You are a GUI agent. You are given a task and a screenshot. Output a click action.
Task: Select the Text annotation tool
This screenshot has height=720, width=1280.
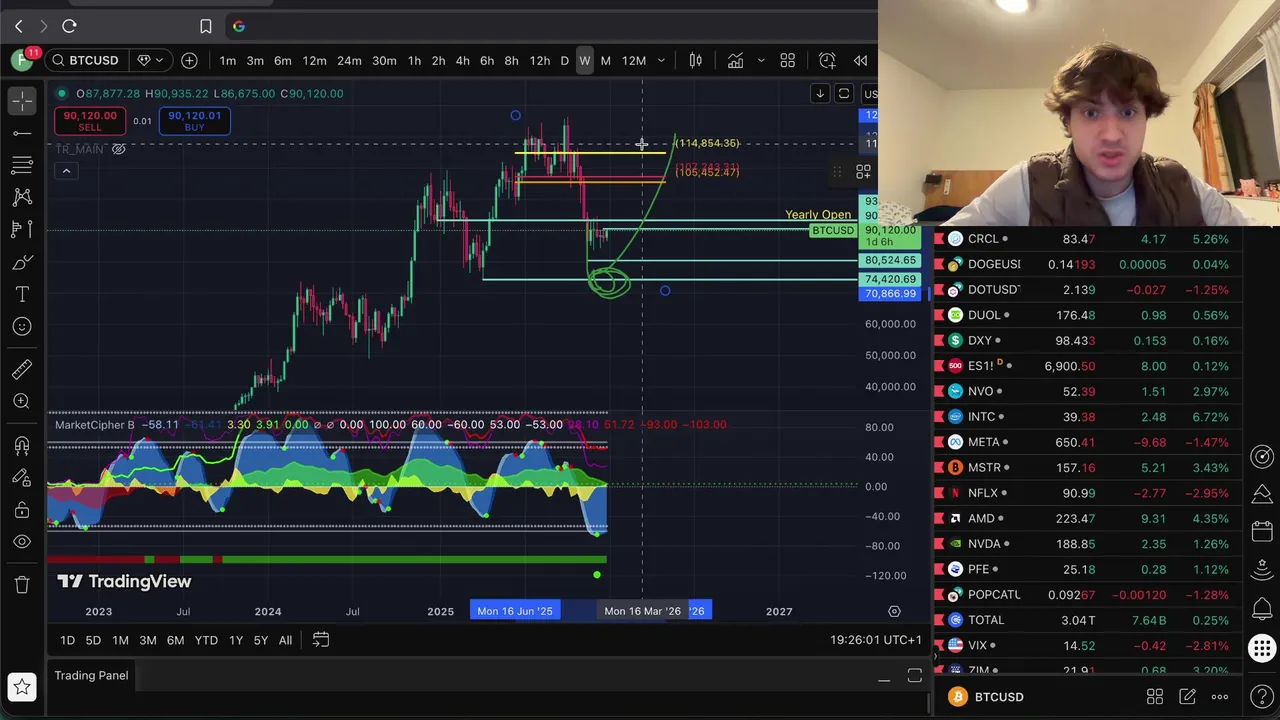click(21, 294)
